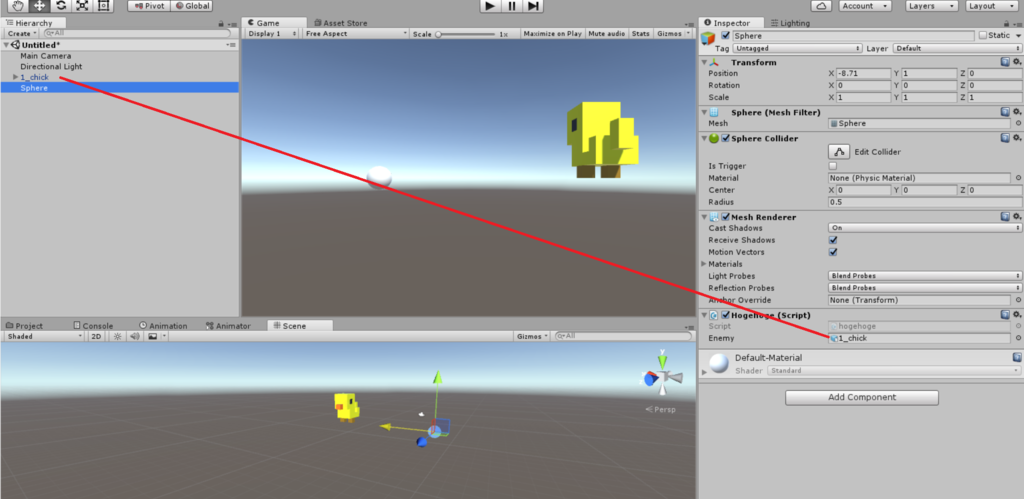Image resolution: width=1024 pixels, height=499 pixels.
Task: Open the Free Aspect dropdown
Action: (x=355, y=33)
